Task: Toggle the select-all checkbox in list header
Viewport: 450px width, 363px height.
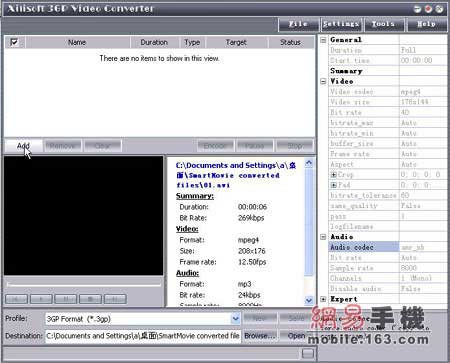Action: [14, 42]
